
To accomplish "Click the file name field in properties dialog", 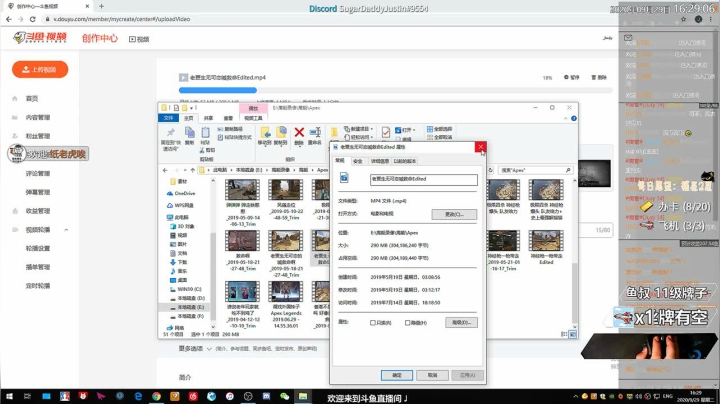I will [423, 180].
